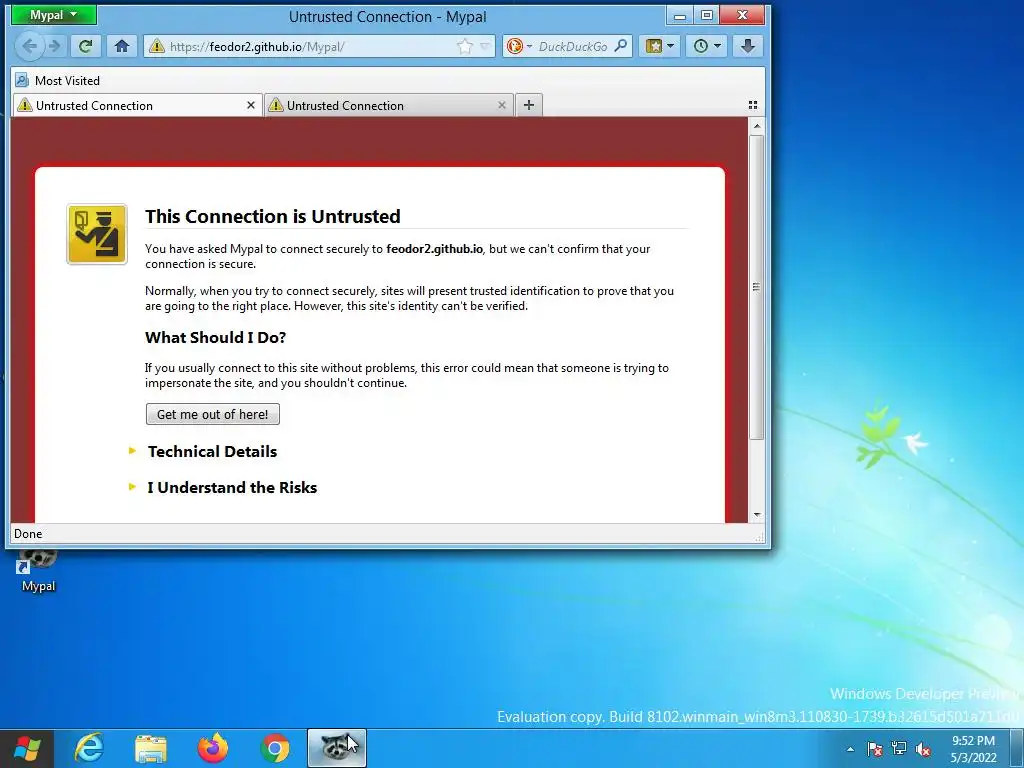Screen dimensions: 1024x768
Task: Go forward with the Forward arrow
Action: tap(55, 46)
